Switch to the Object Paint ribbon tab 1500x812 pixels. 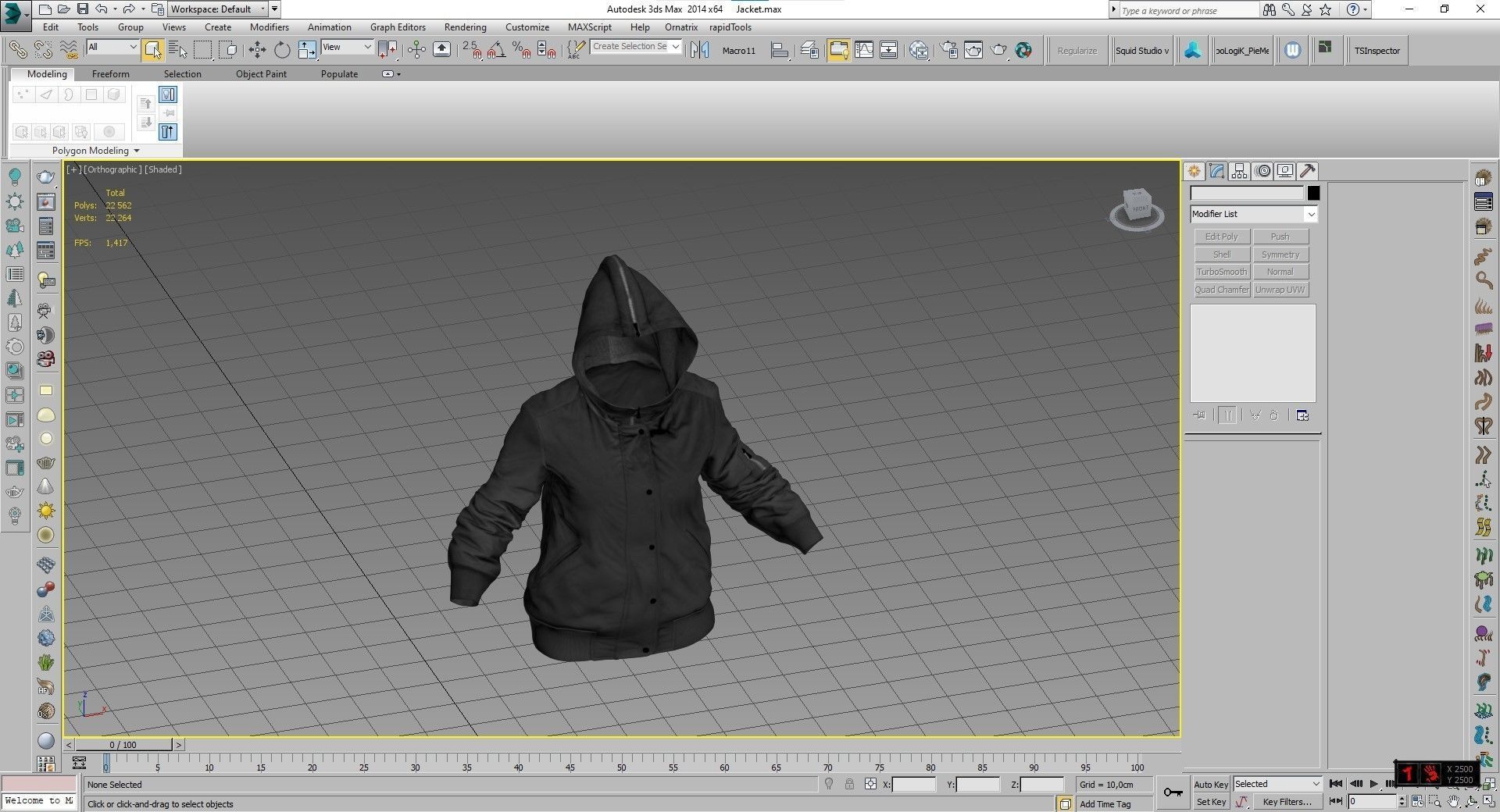261,74
